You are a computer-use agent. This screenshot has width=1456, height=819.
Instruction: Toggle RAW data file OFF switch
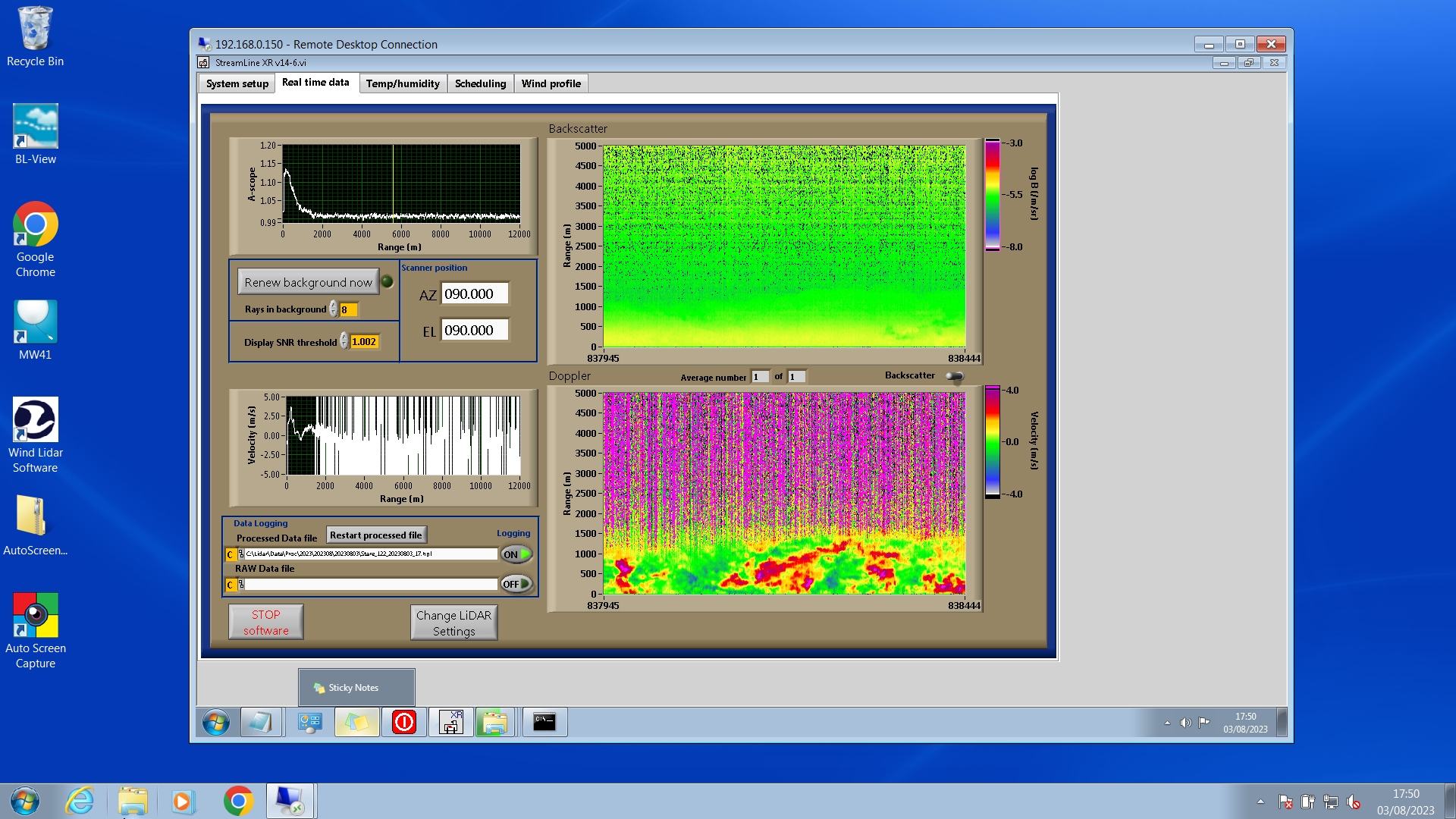coord(516,584)
